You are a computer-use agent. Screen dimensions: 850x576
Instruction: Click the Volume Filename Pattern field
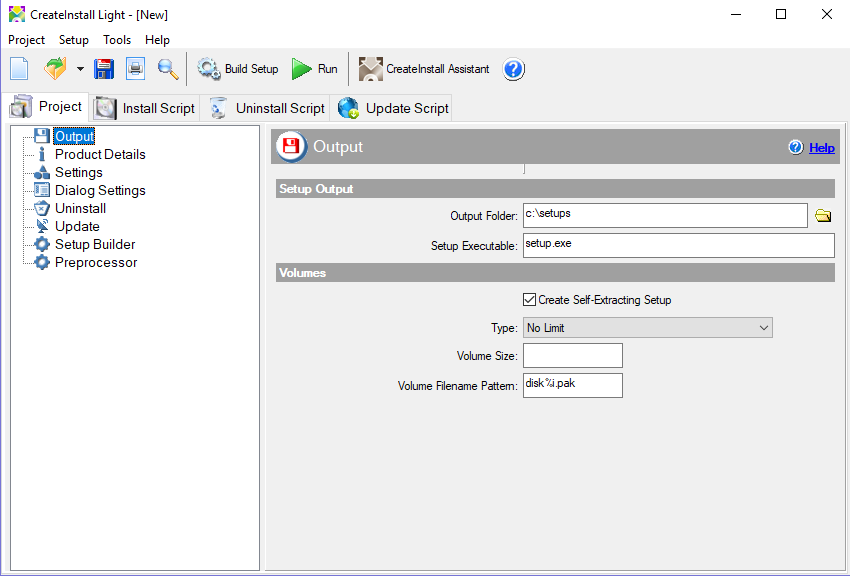click(x=573, y=385)
